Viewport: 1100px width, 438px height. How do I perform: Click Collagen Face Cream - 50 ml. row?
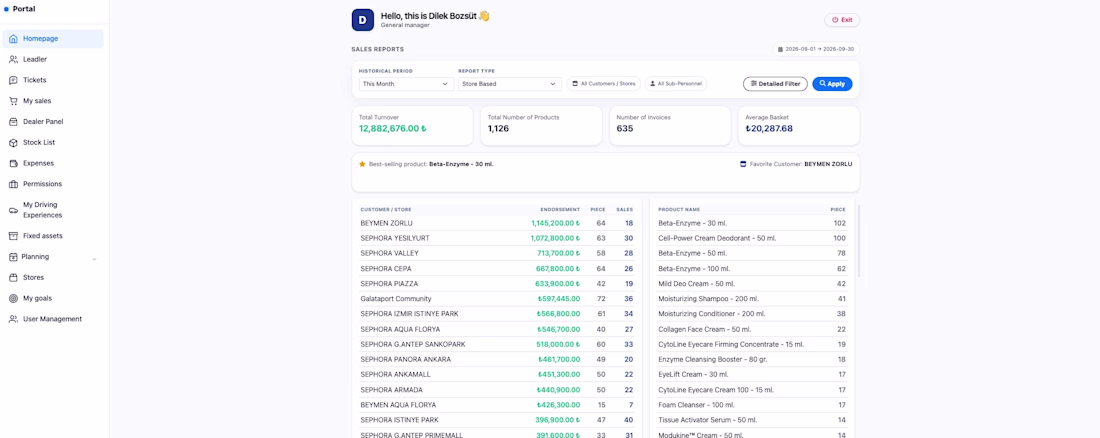click(x=751, y=329)
